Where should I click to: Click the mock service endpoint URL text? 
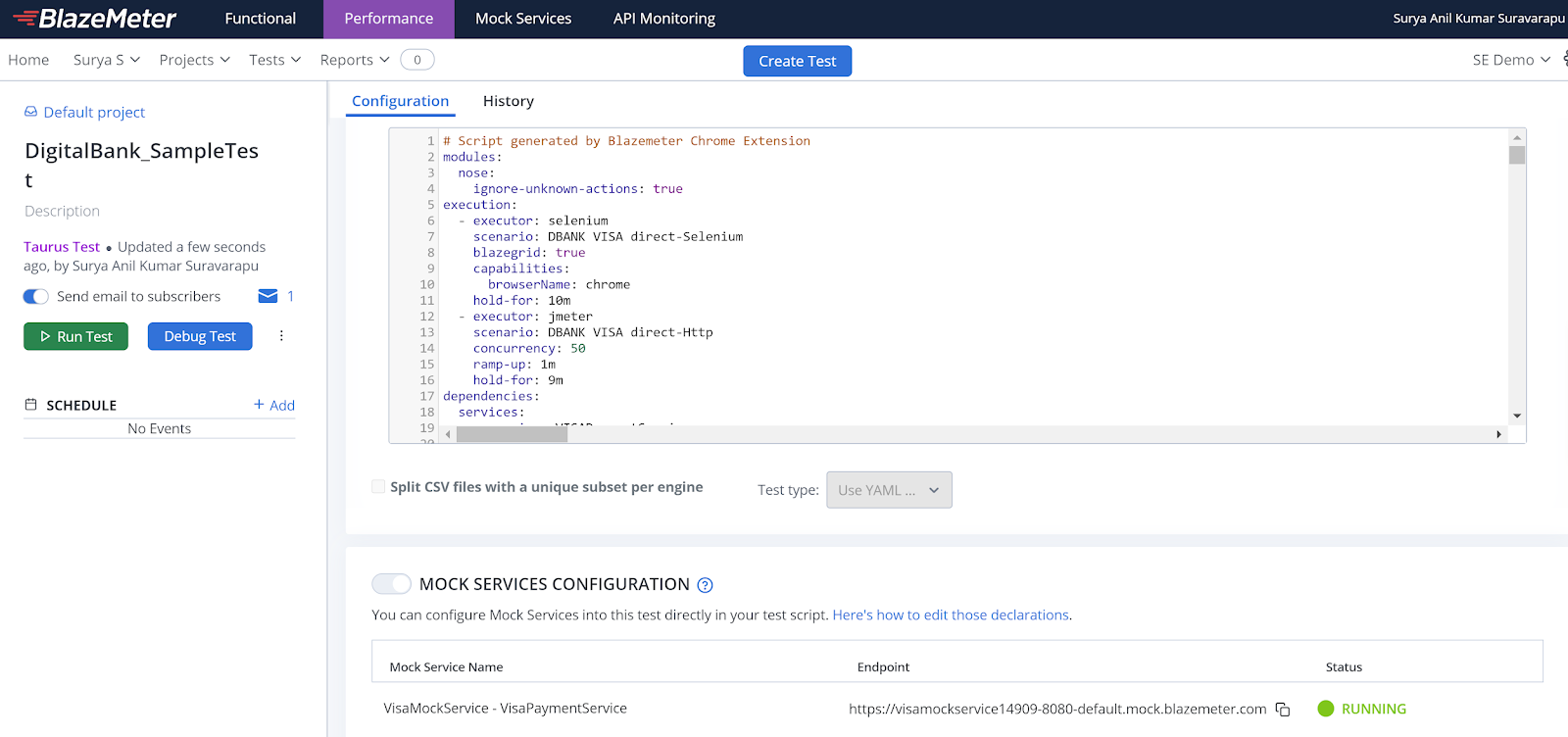click(1057, 709)
